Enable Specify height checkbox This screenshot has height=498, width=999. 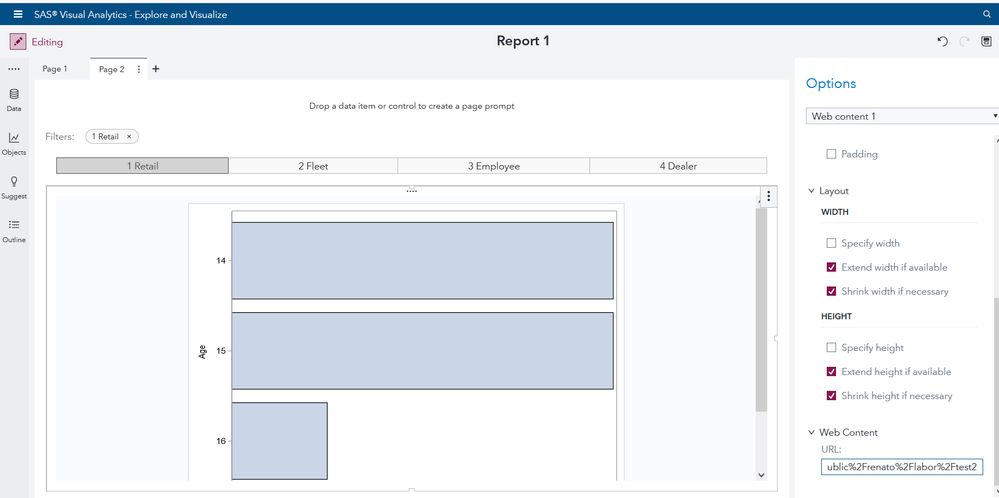831,348
